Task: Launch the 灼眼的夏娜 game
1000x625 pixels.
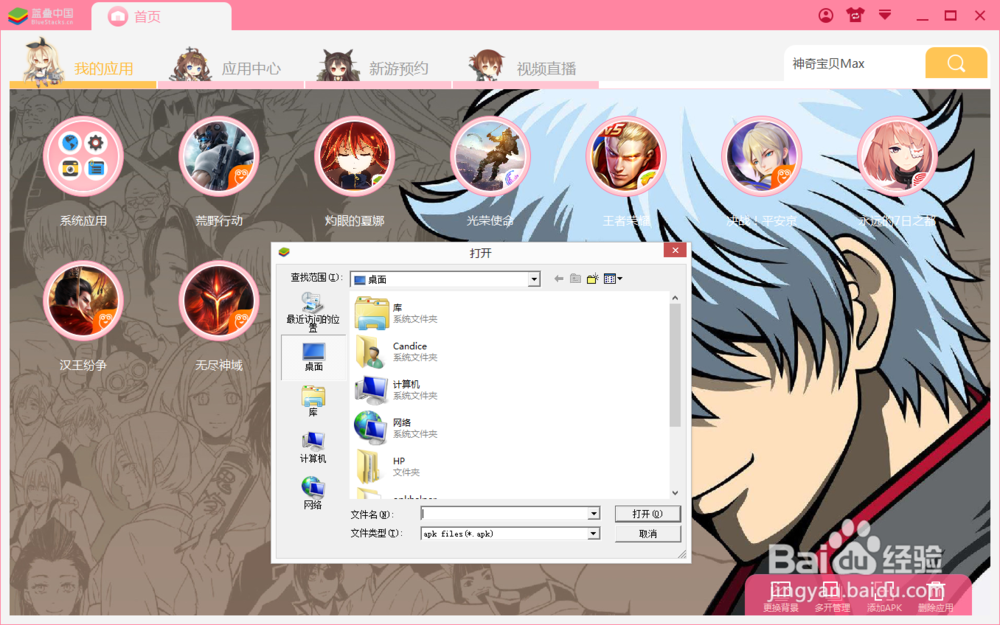Action: [355, 156]
